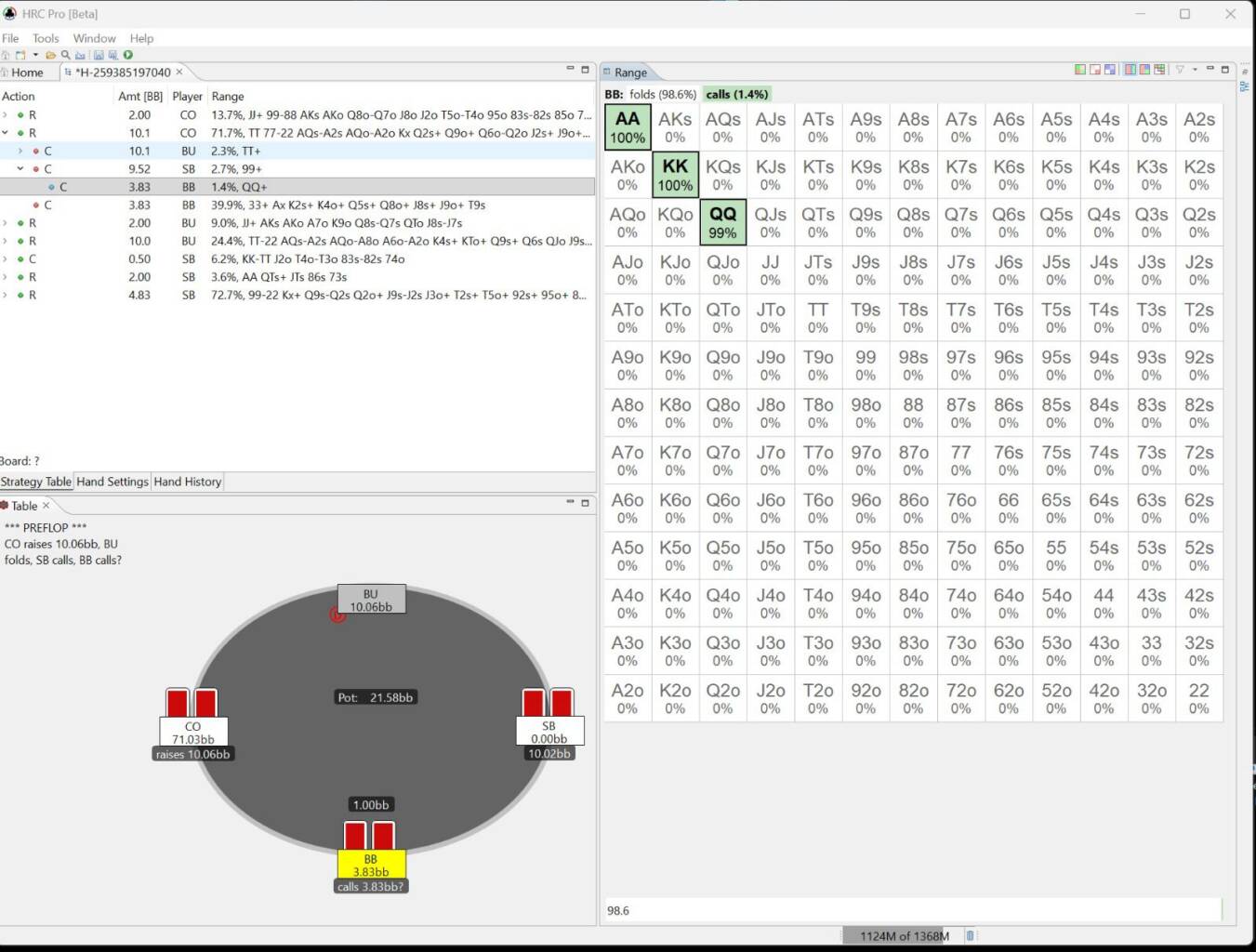1256x952 pixels.
Task: Minimize the Table panel with its toggle
Action: pos(569,502)
